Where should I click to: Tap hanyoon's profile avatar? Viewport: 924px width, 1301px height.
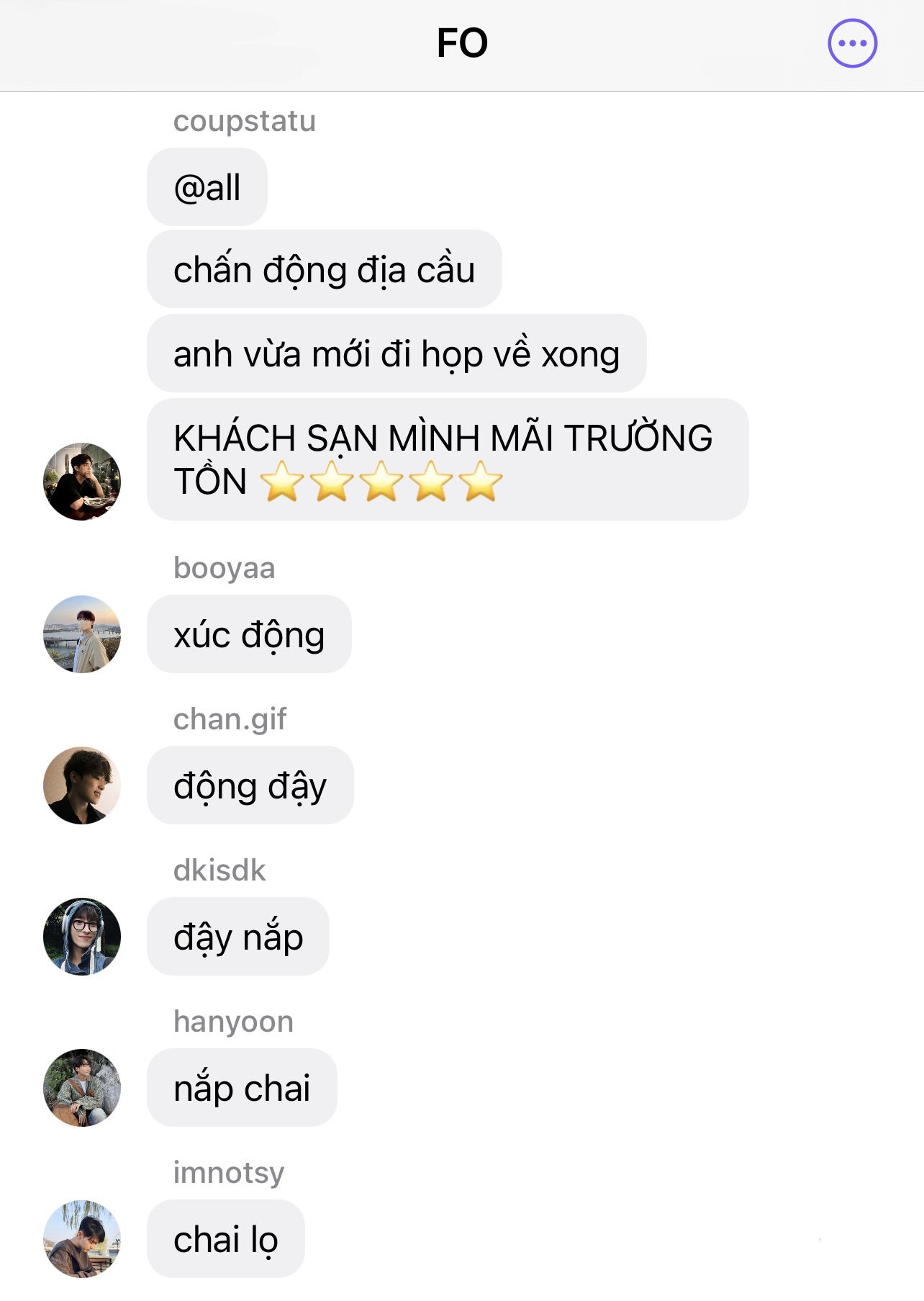coord(82,1087)
